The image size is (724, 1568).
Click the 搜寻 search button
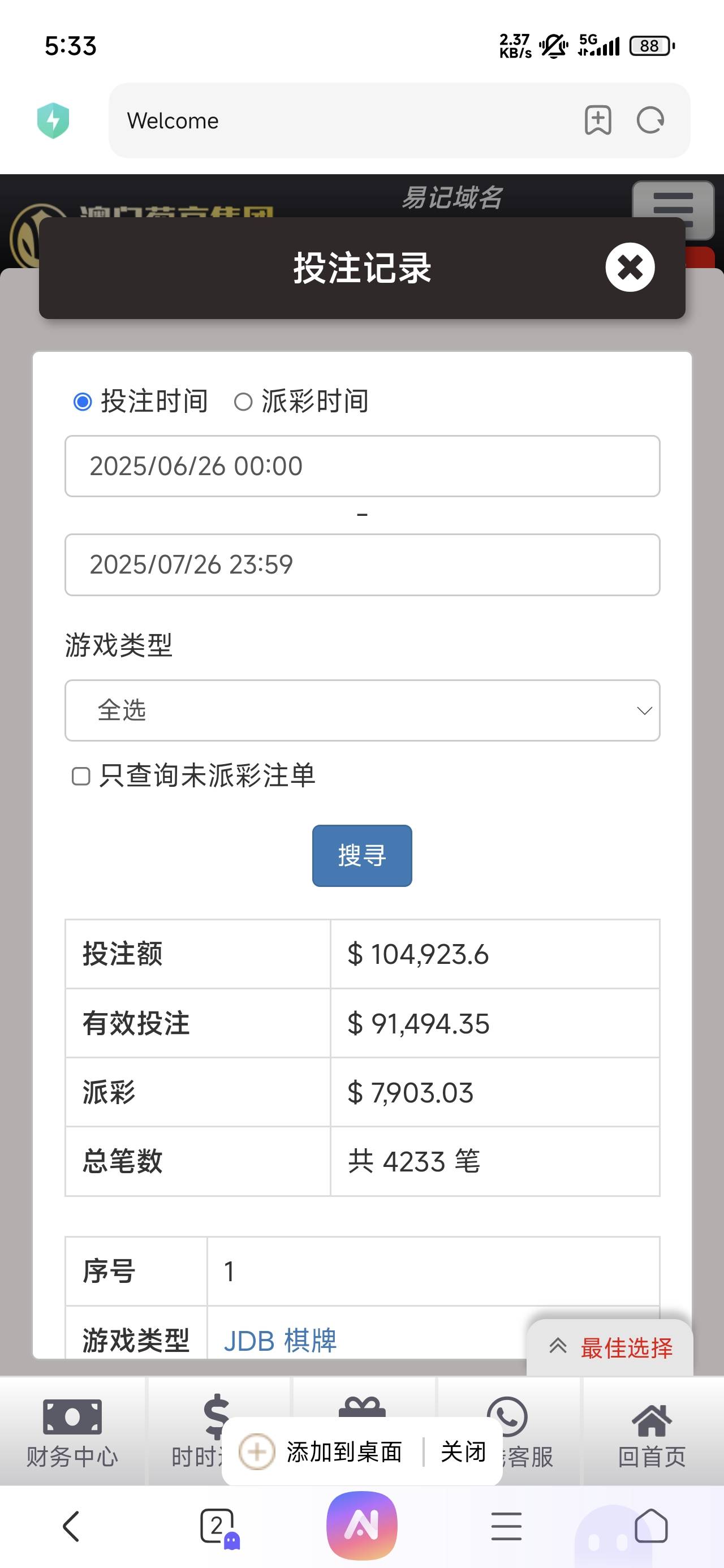363,855
